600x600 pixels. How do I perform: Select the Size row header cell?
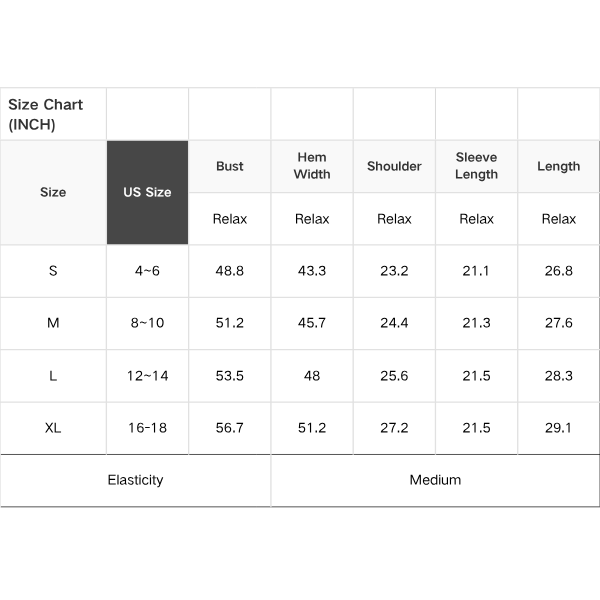(x=53, y=192)
